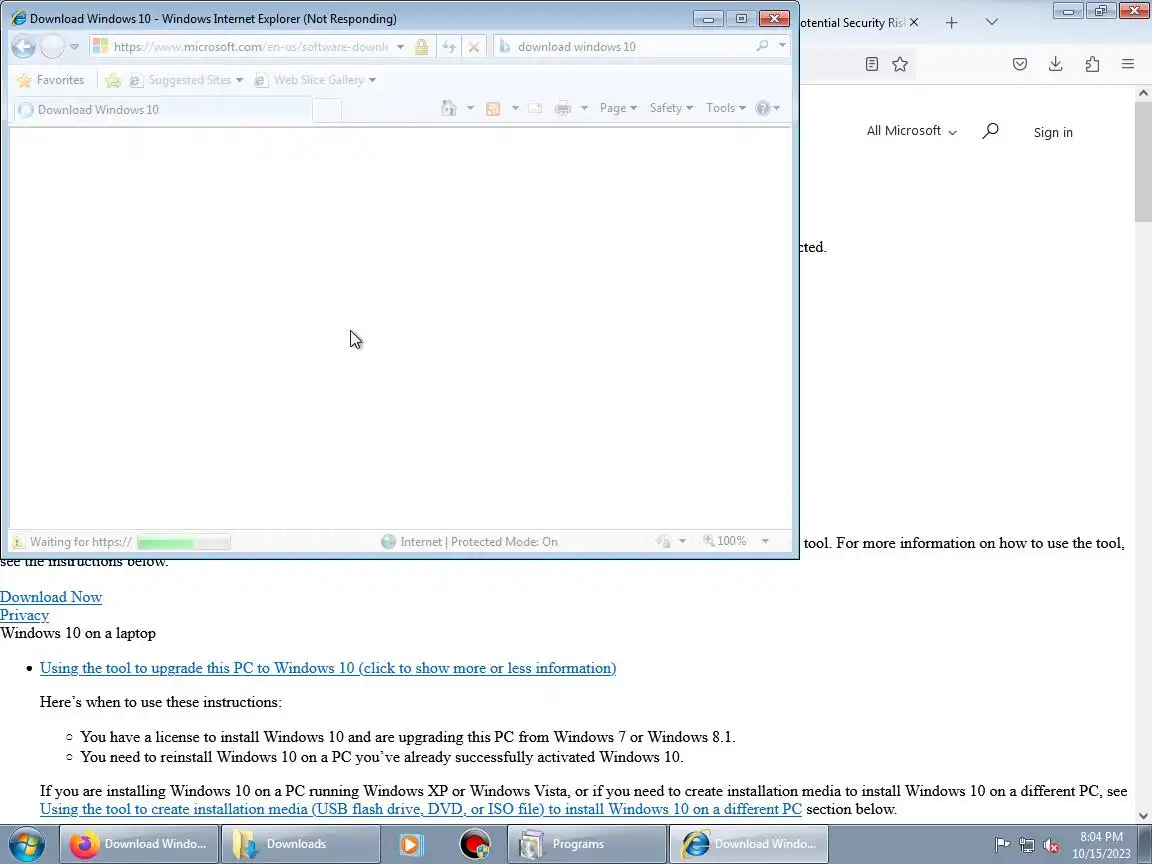Click the Internet Explorer Back arrow button

click(24, 46)
